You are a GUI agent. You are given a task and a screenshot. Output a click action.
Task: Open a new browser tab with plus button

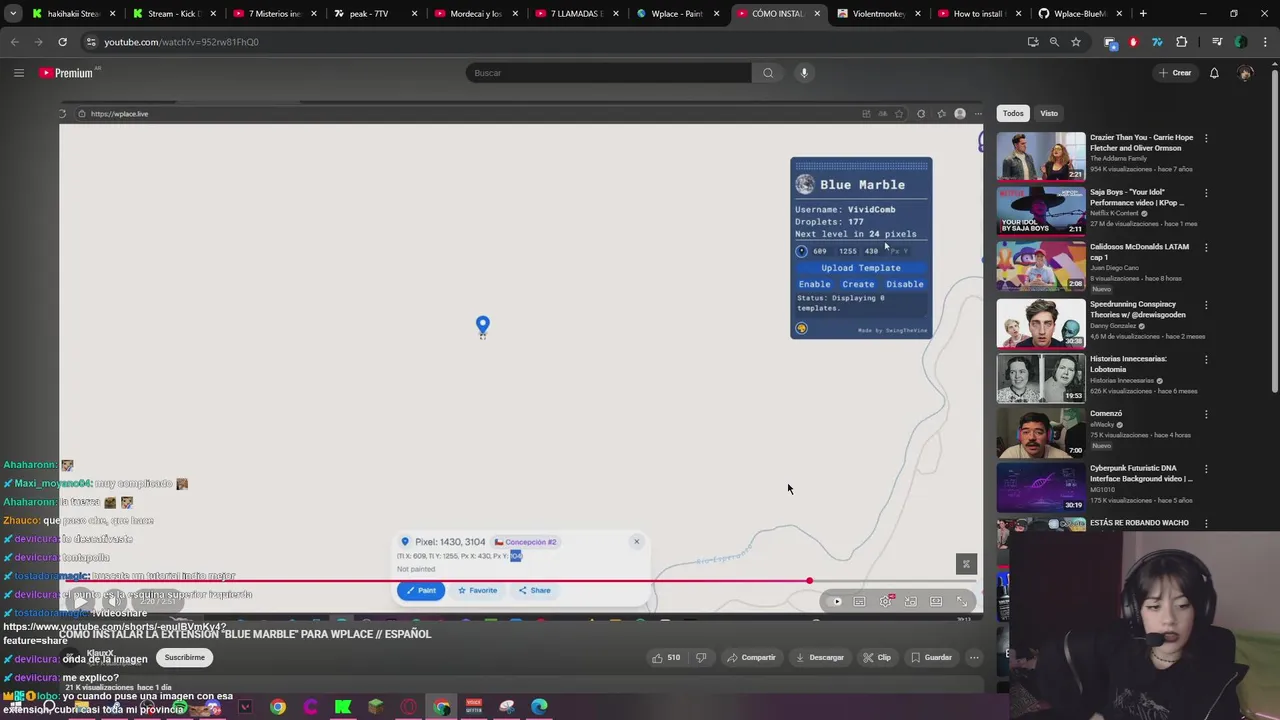pyautogui.click(x=1143, y=14)
